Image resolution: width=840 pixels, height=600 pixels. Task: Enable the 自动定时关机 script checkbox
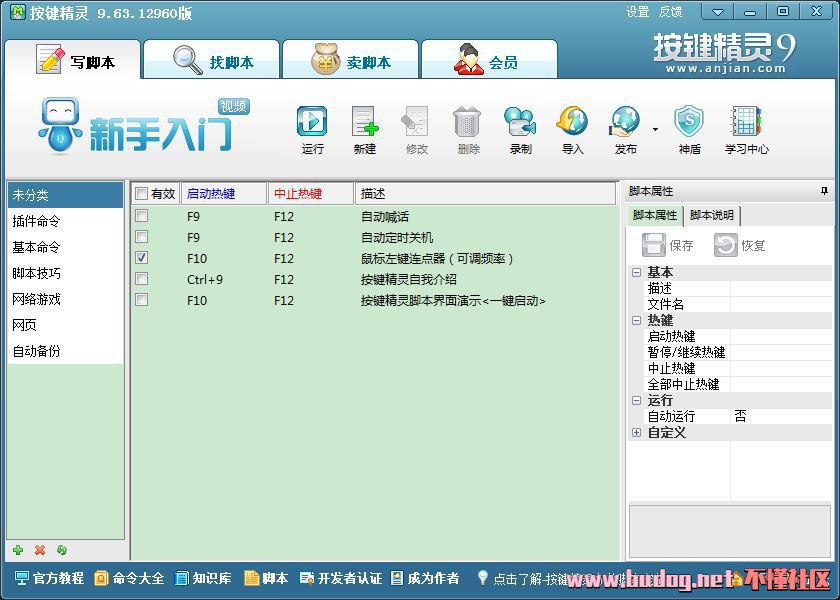tap(141, 237)
